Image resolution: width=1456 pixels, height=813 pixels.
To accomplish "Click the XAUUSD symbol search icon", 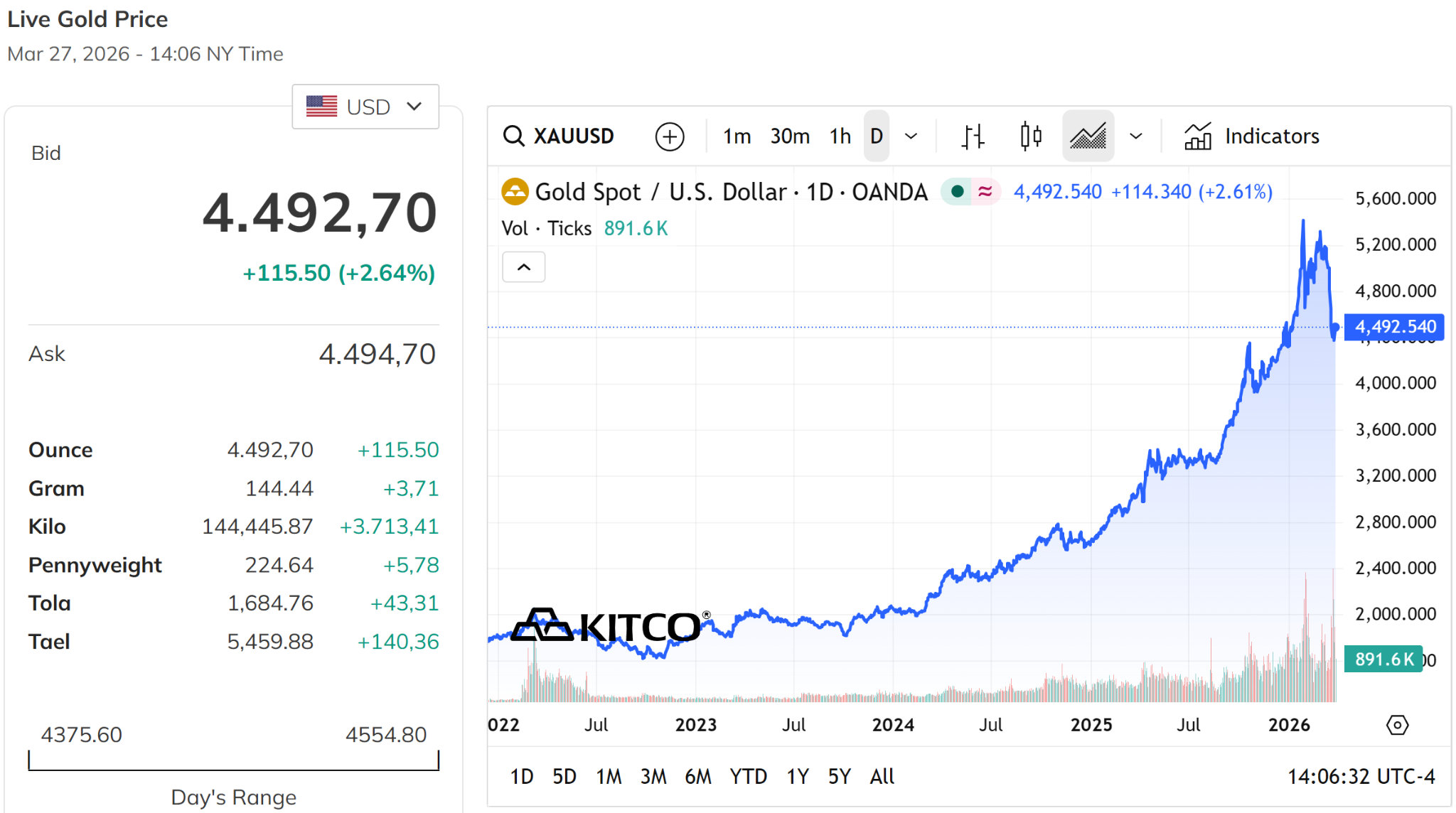I will 513,136.
